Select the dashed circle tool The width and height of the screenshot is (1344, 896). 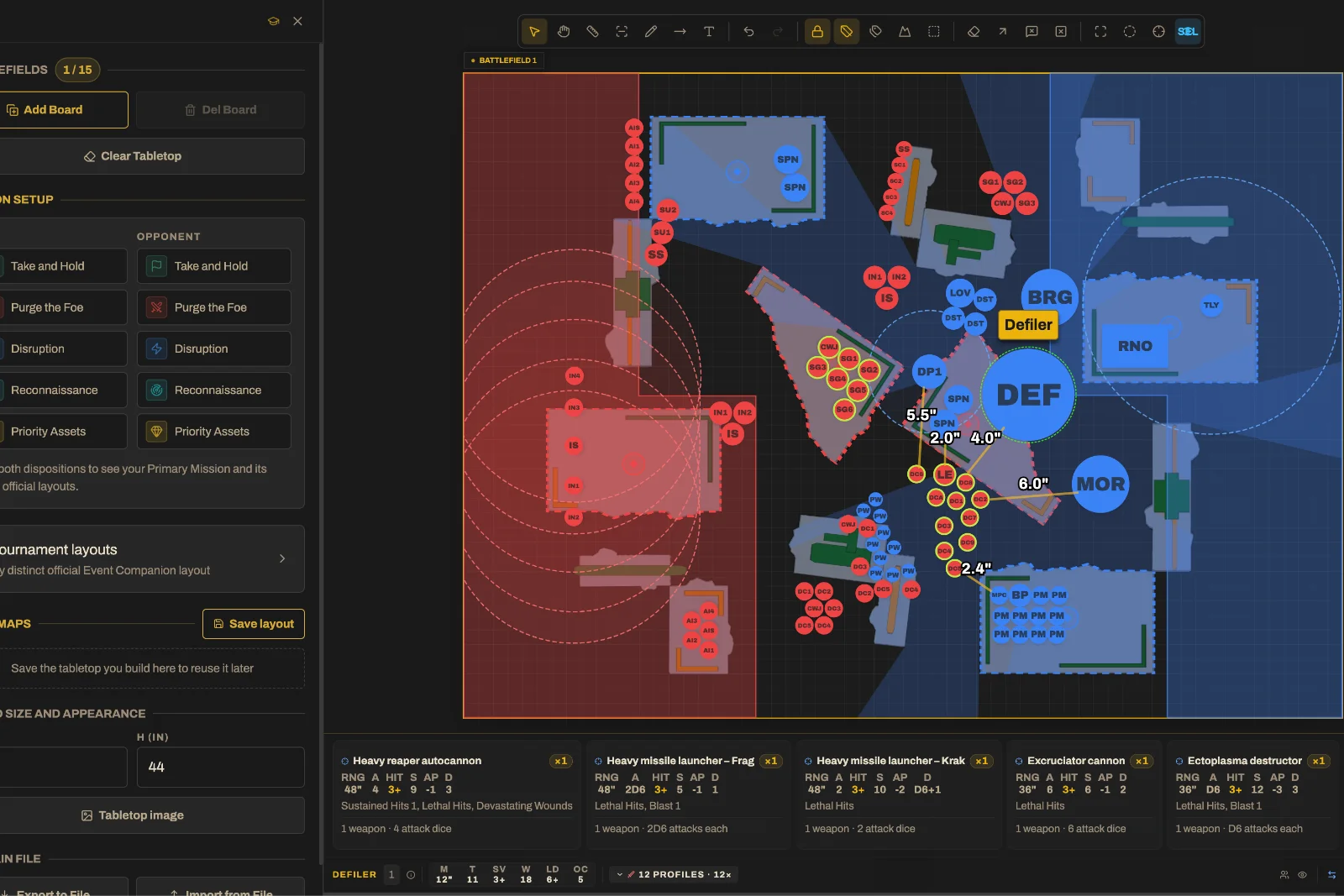coord(1130,32)
